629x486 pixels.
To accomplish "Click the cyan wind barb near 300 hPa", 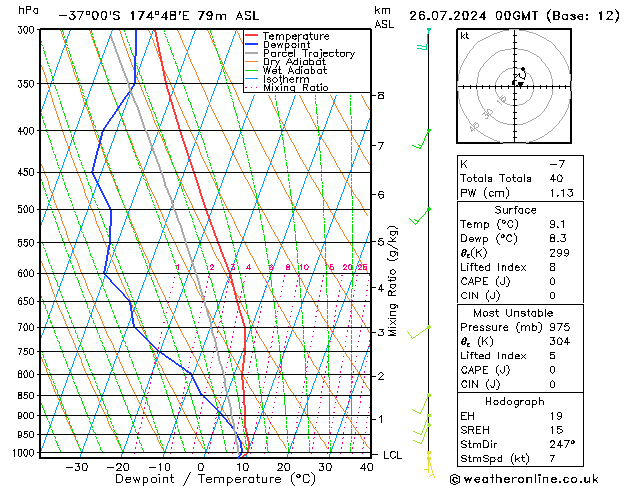I will (424, 39).
